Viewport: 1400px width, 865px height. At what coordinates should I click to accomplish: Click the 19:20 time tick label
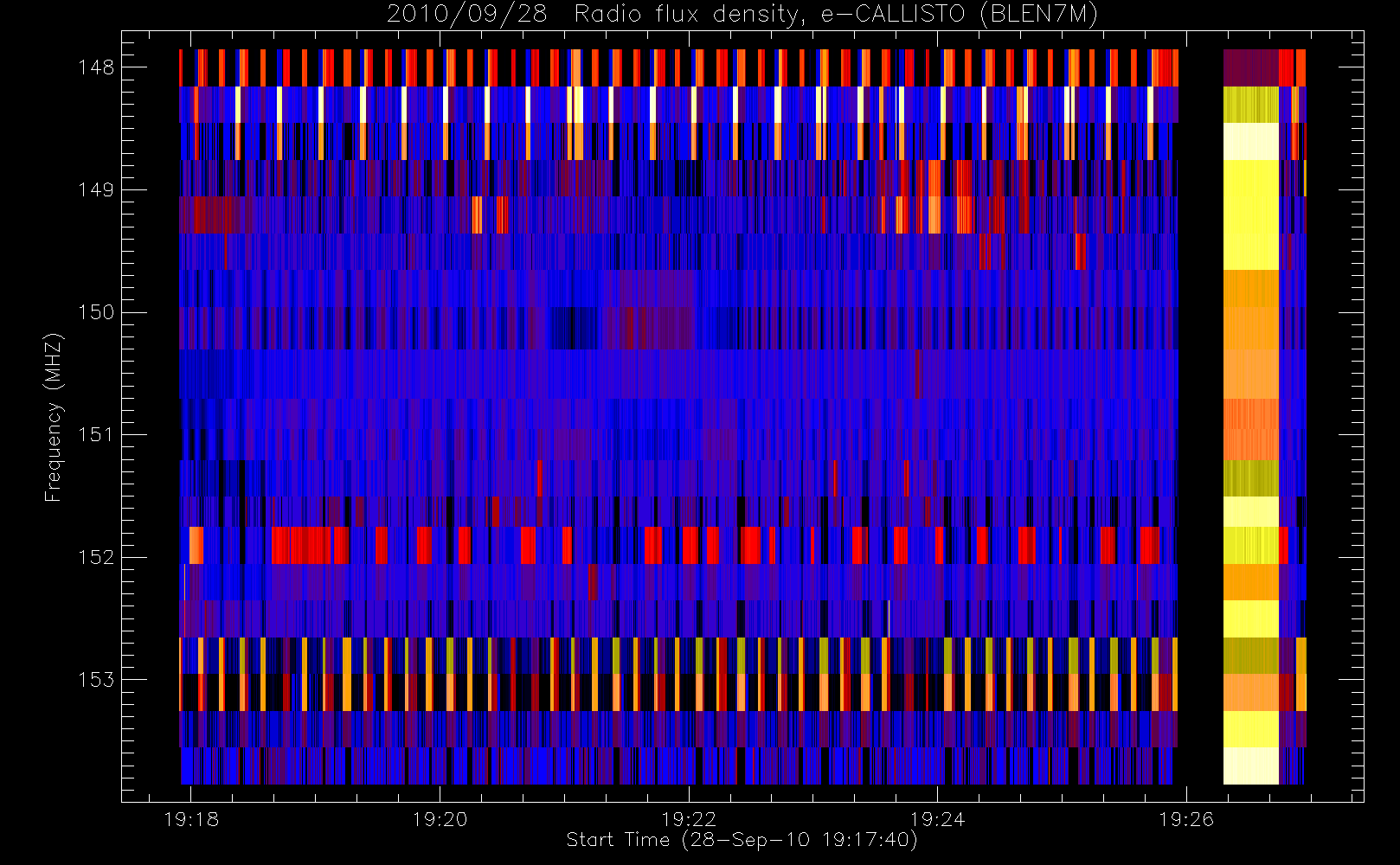[x=440, y=819]
